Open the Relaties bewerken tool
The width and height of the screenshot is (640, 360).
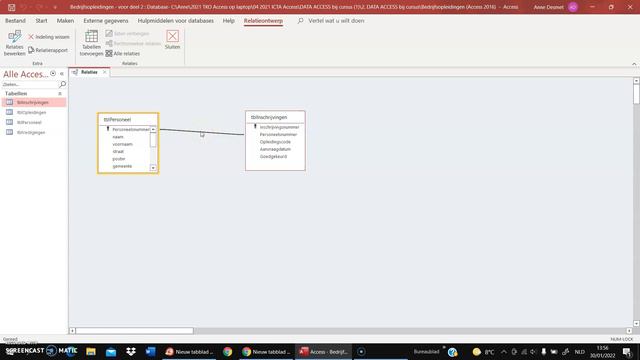tap(14, 43)
